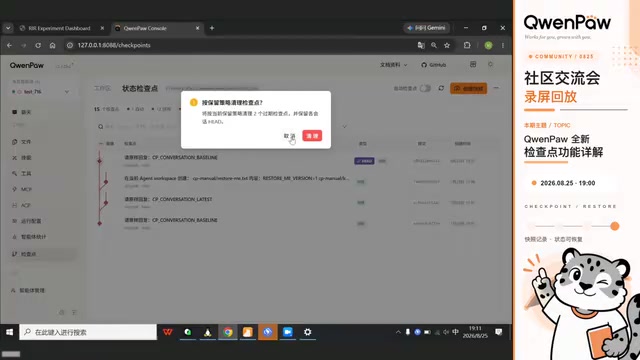Confirm the red 清理 button in dialog
The width and height of the screenshot is (640, 360).
tap(312, 136)
